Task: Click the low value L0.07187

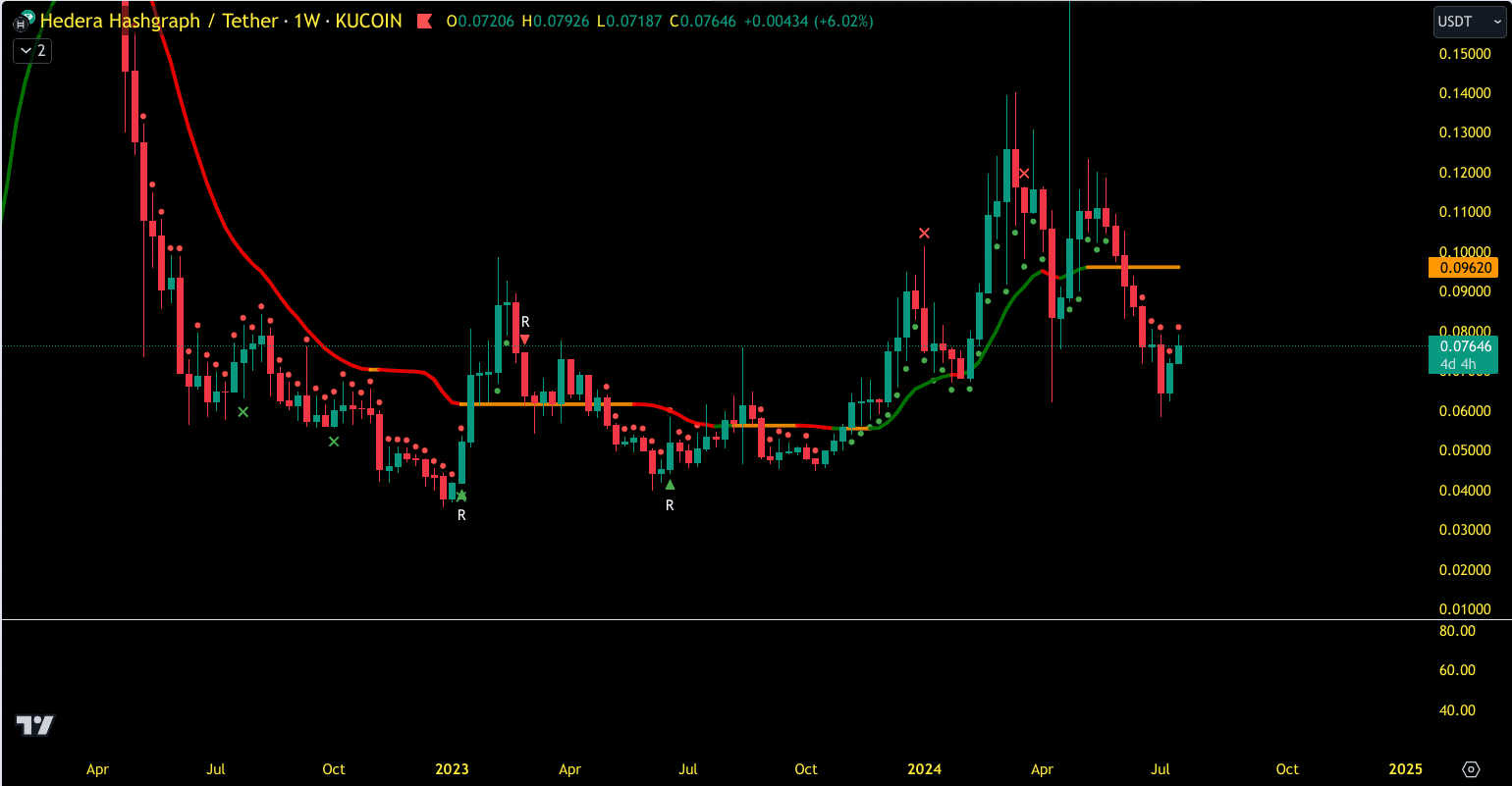Action: [x=629, y=21]
